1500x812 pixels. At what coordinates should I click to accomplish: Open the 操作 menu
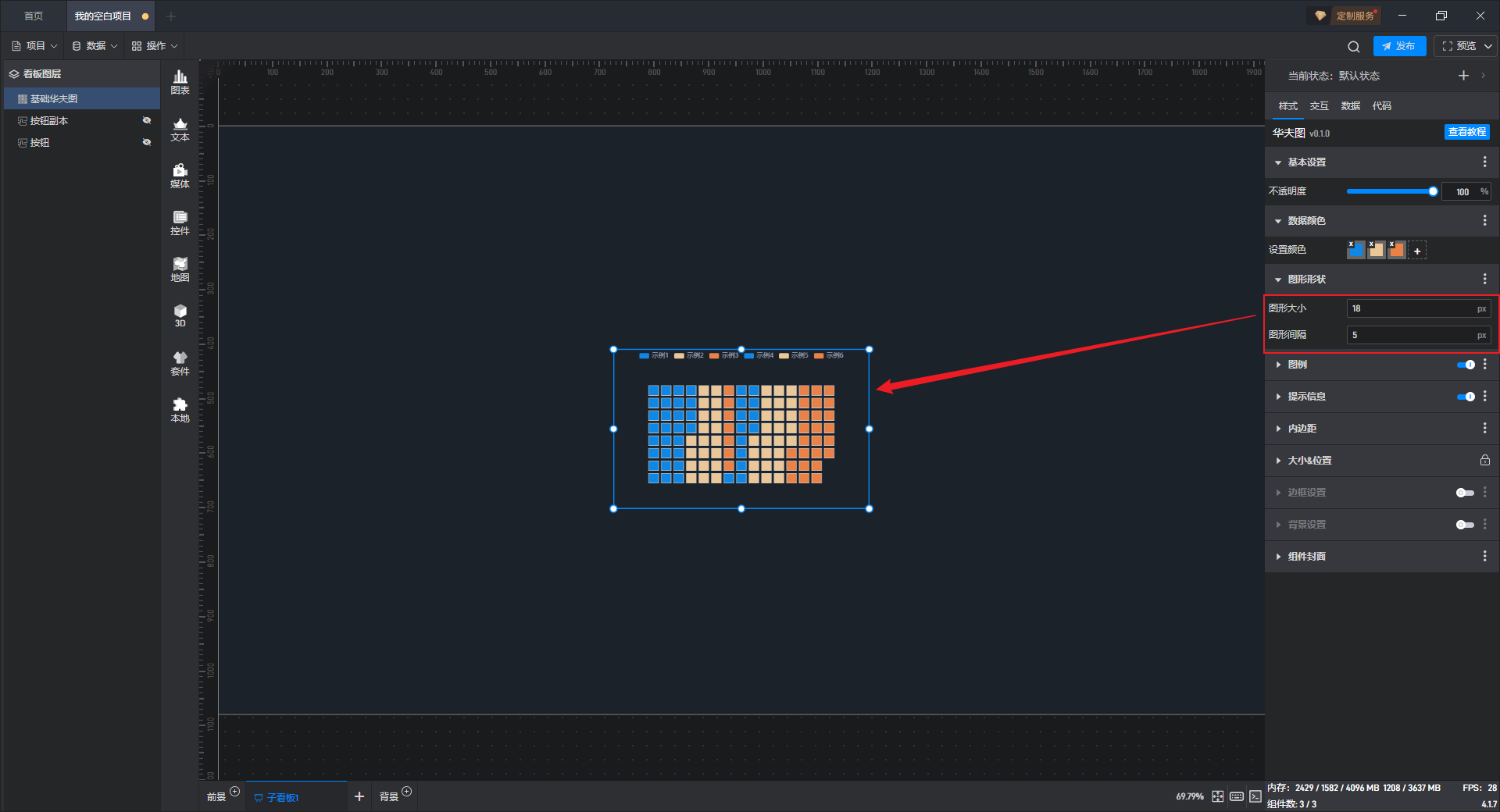(x=155, y=46)
